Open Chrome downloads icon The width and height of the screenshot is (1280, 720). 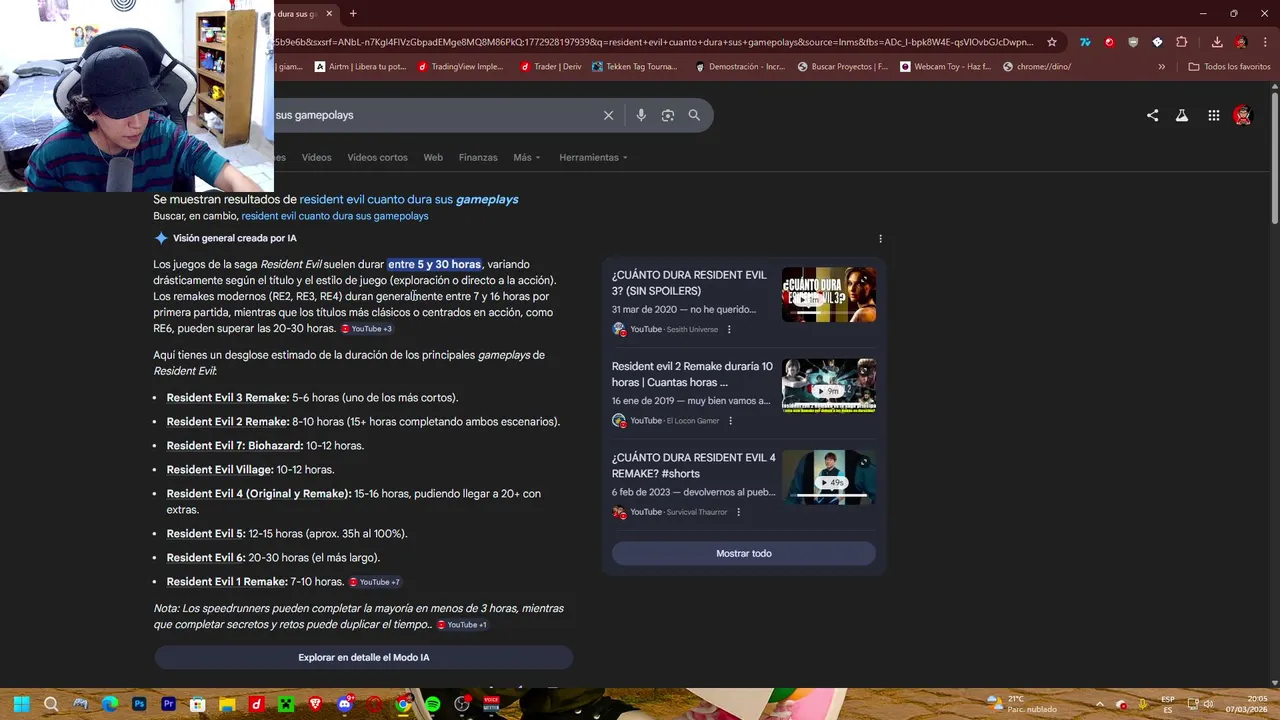click(x=1217, y=42)
